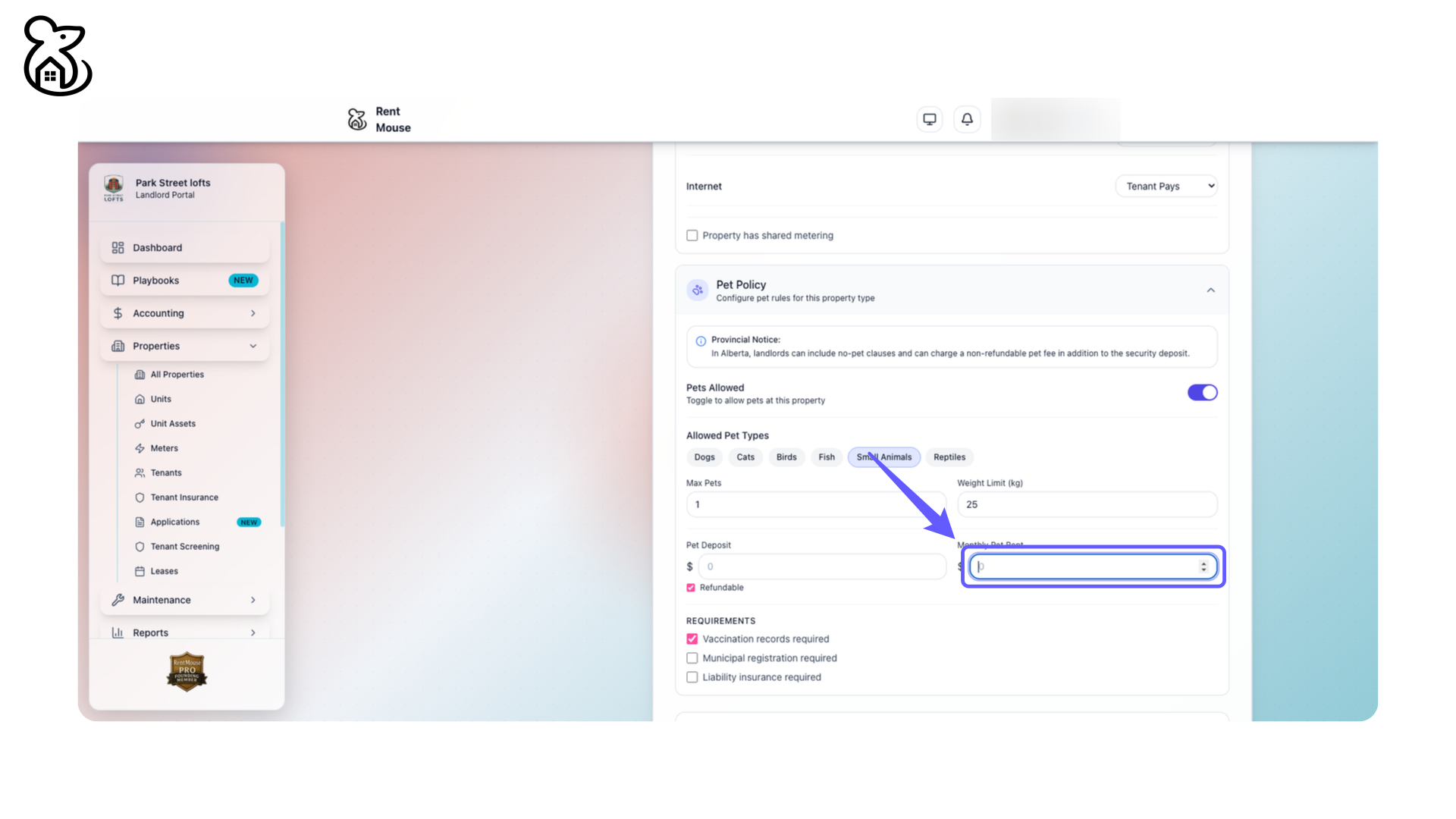
Task: Go to Leases in Properties submenu
Action: (164, 571)
